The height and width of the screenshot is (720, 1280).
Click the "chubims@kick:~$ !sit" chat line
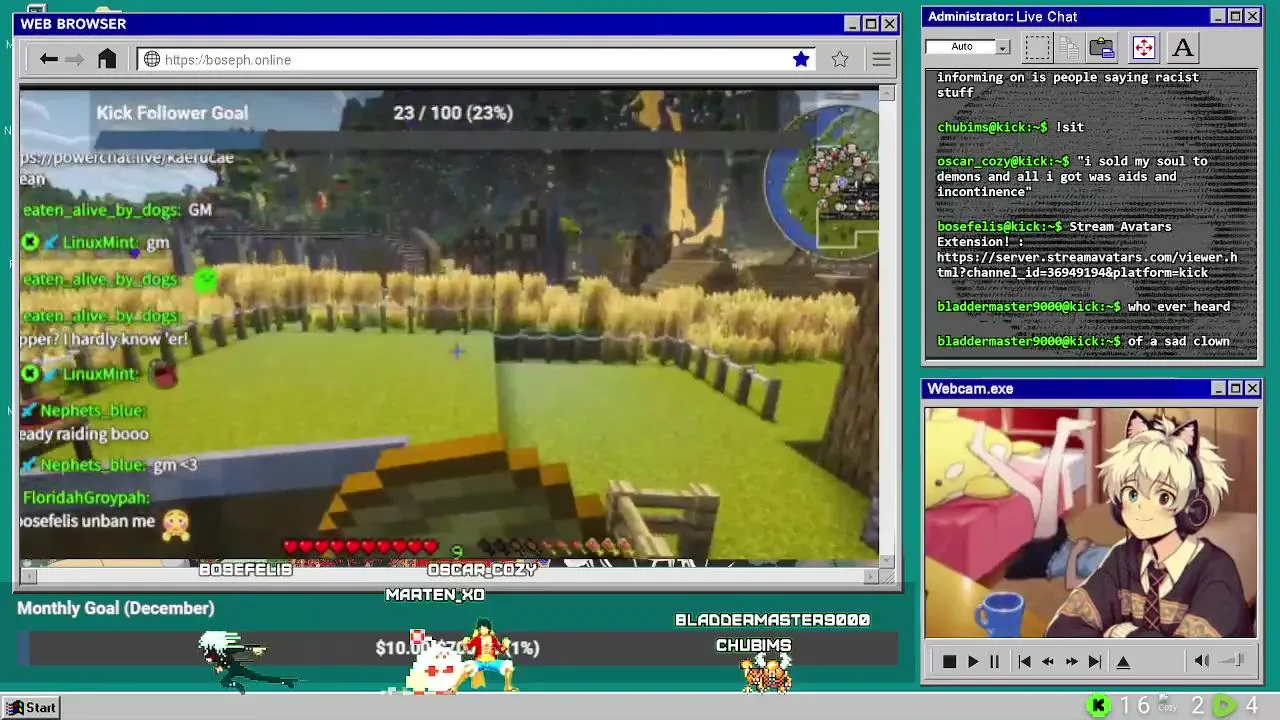coord(1010,127)
